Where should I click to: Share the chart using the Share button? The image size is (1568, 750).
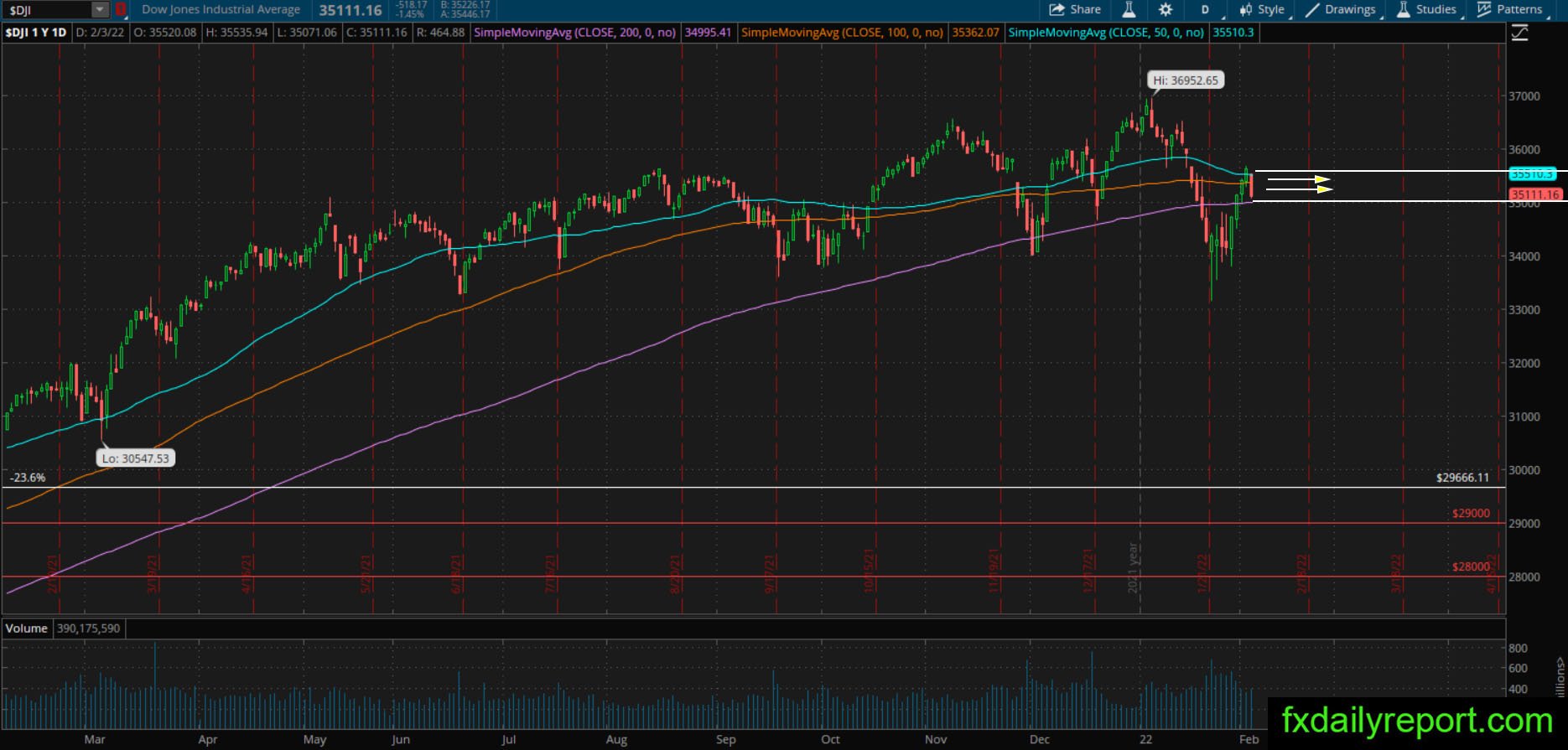tap(1075, 9)
